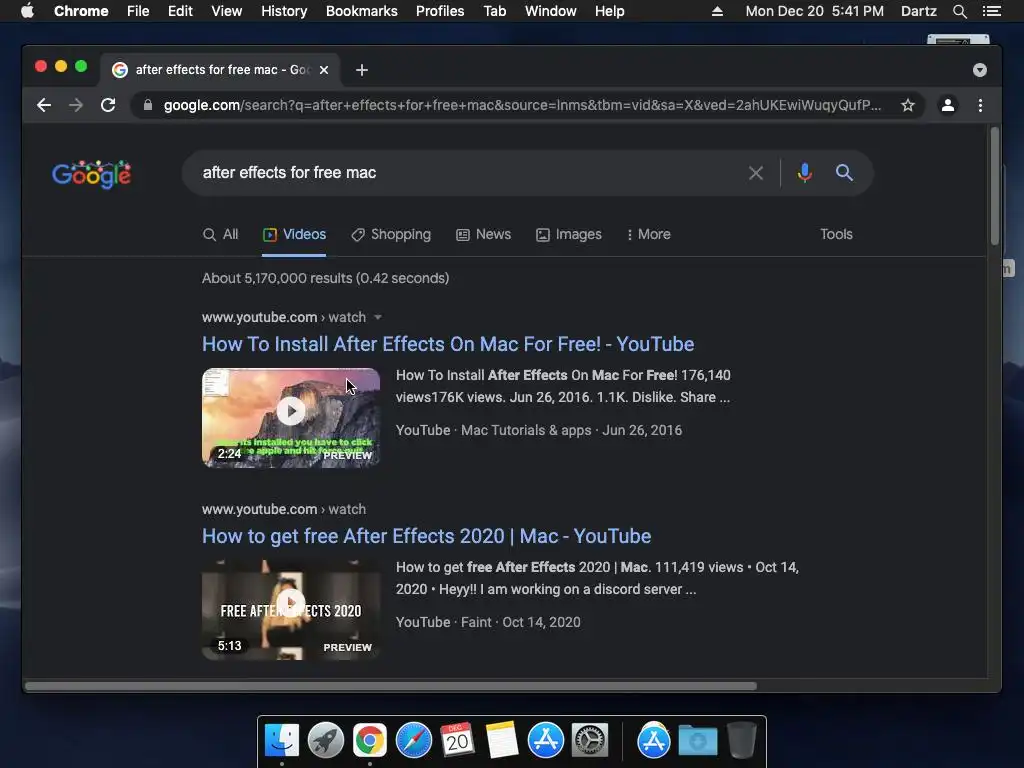Open Notes from the Dock
The width and height of the screenshot is (1024, 768).
502,741
